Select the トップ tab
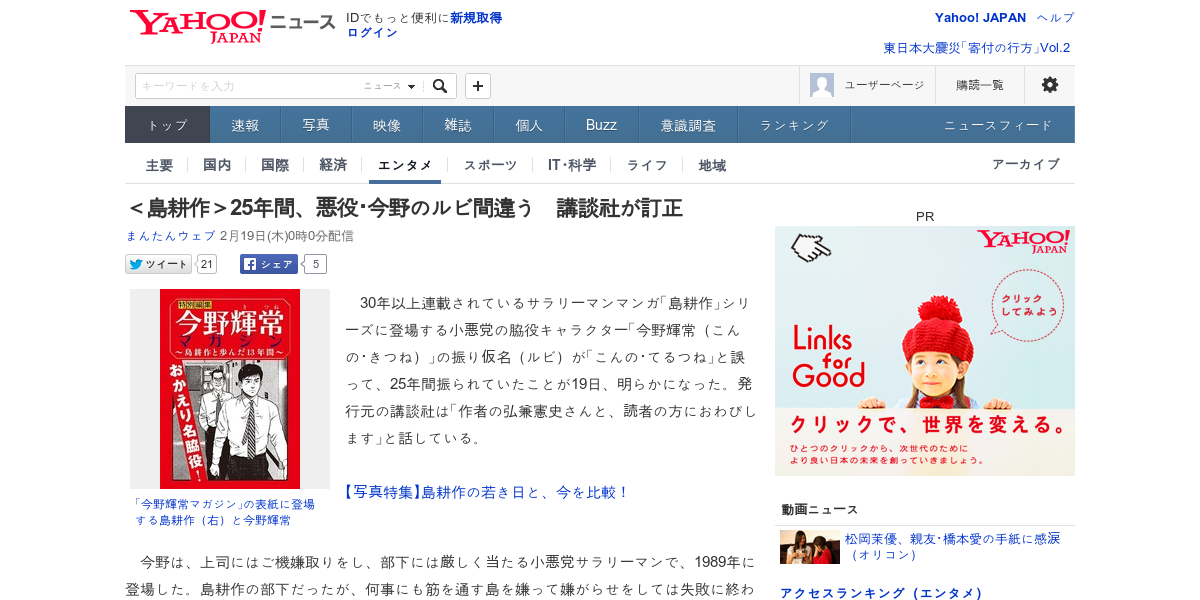Screen dimensions: 1200x600 (167, 125)
